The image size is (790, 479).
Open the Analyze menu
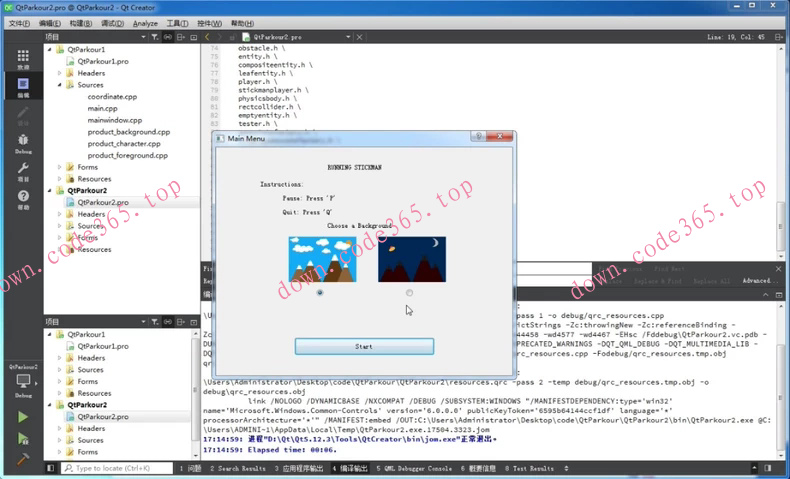click(145, 23)
